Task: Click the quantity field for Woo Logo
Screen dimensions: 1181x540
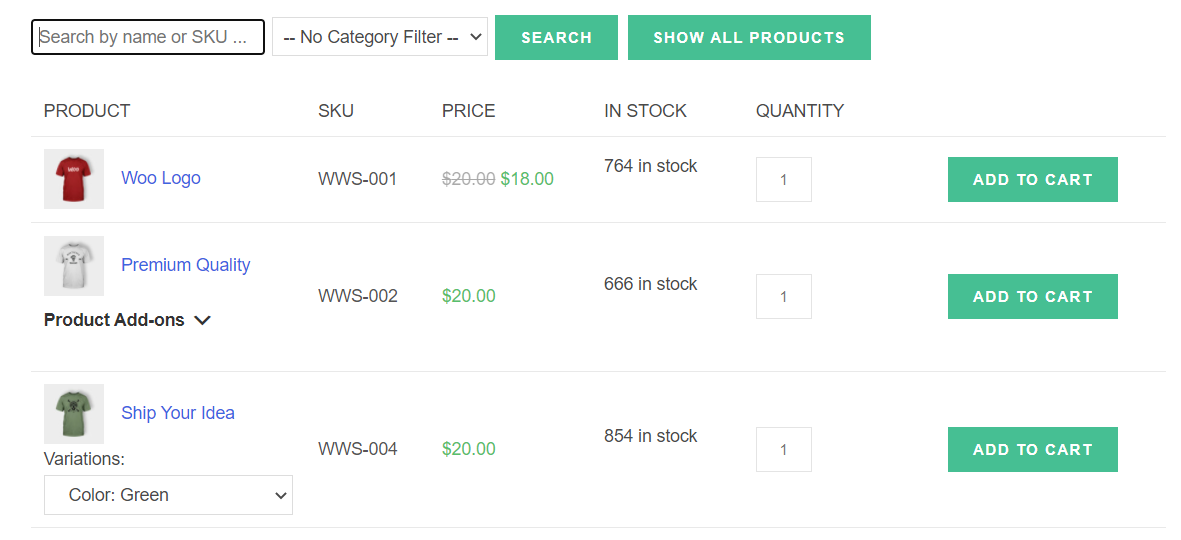Action: click(784, 180)
